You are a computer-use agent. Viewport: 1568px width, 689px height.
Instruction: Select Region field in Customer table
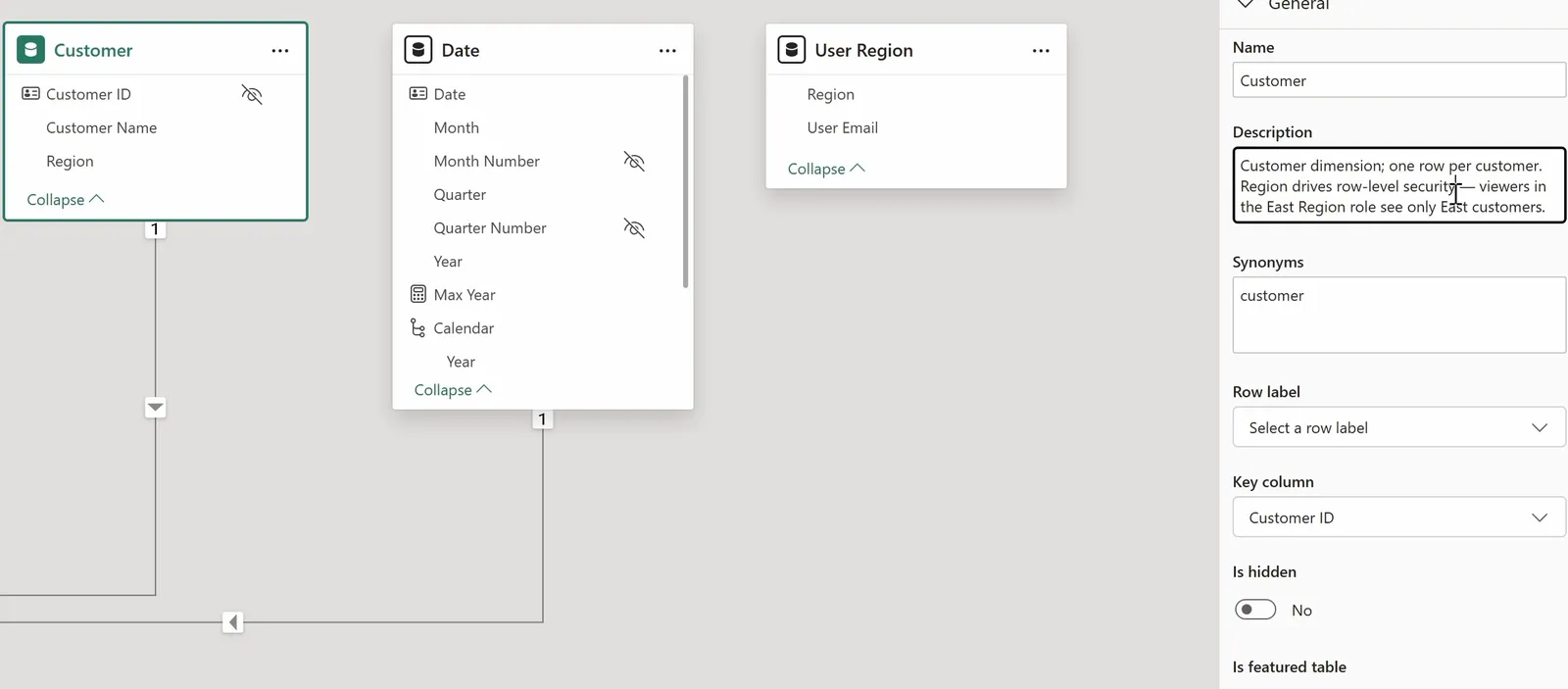tap(70, 161)
